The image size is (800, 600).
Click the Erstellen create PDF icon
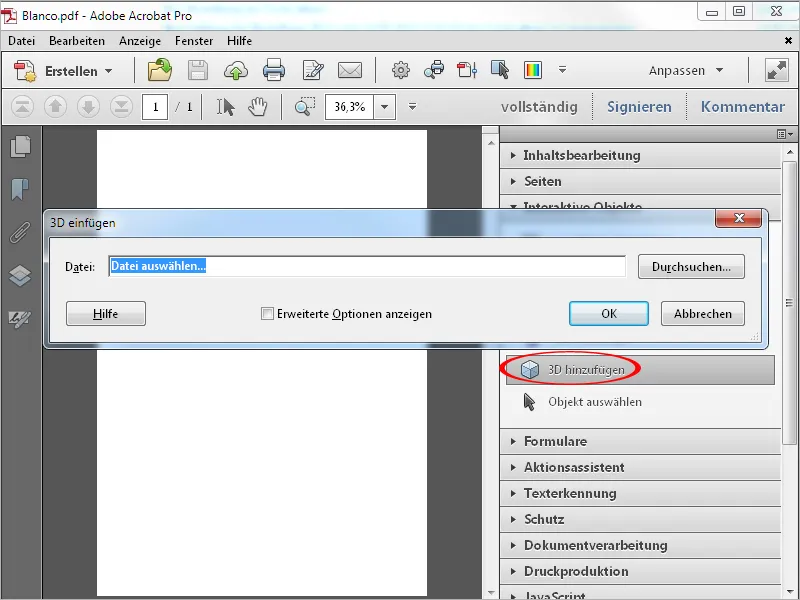pos(24,70)
